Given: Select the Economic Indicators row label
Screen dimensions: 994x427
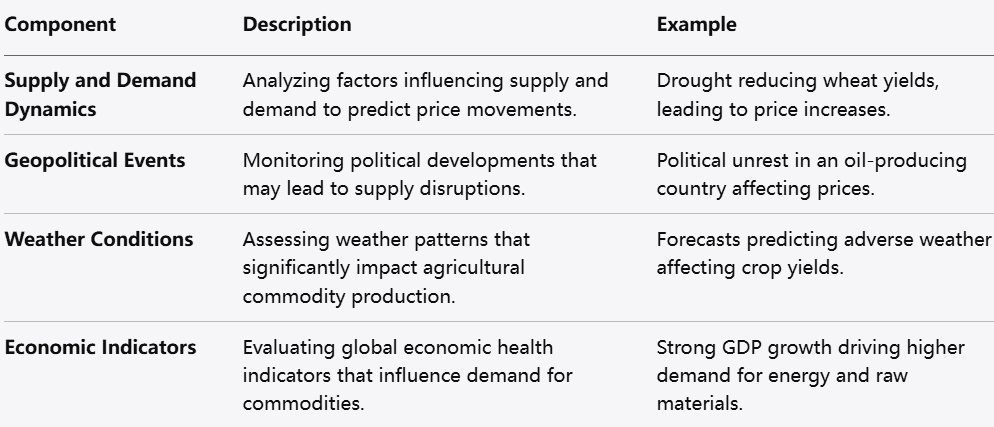Looking at the screenshot, I should [x=100, y=348].
